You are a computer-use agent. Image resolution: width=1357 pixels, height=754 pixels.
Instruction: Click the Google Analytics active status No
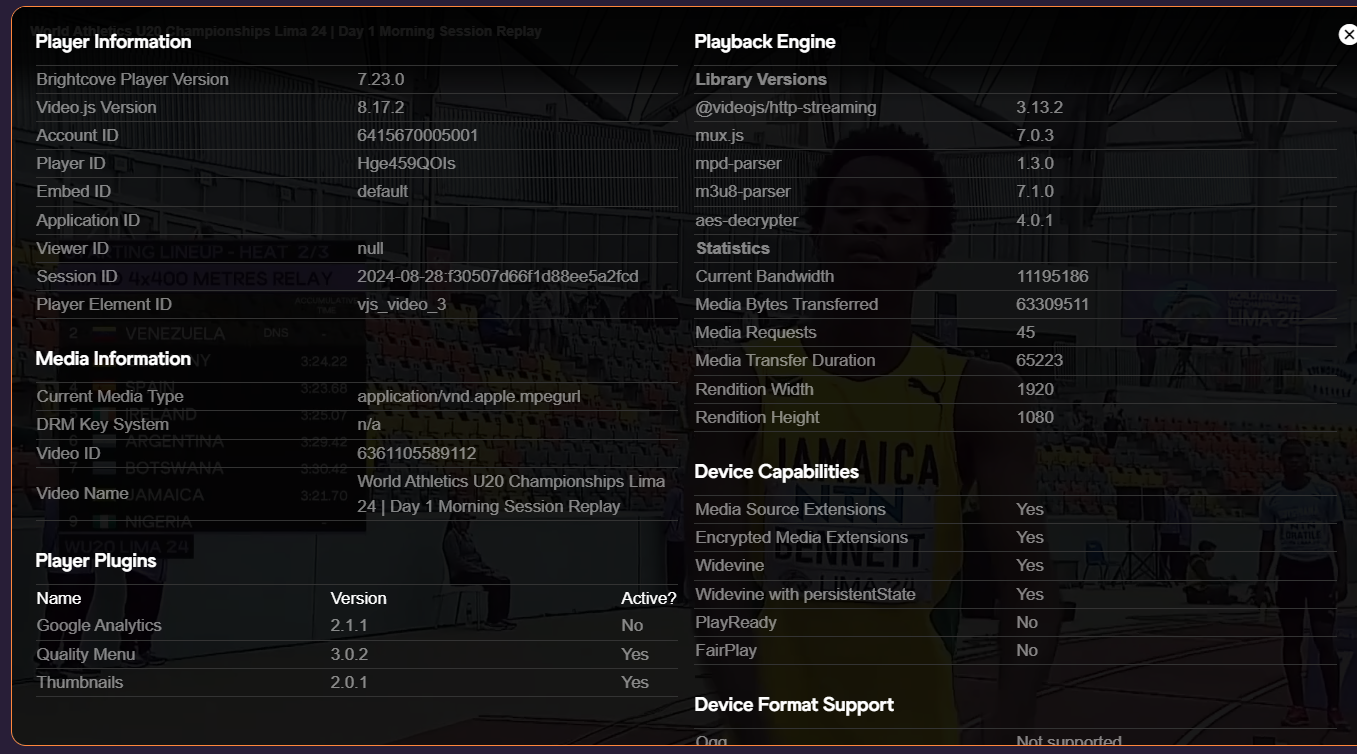point(632,625)
